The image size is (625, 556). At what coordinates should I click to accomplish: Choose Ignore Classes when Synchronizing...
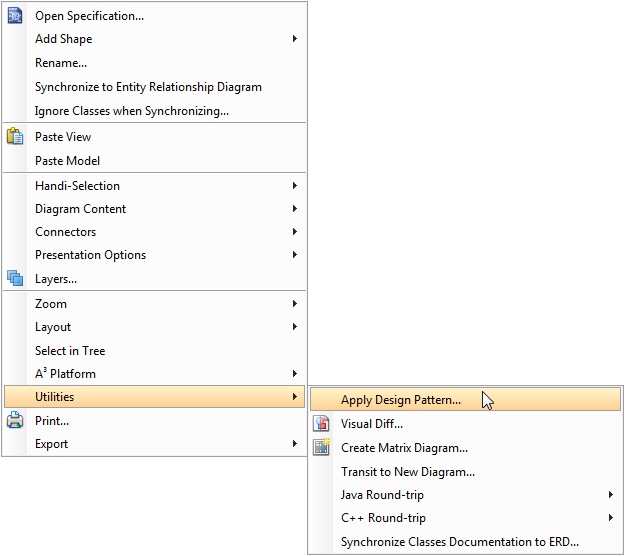[154, 110]
